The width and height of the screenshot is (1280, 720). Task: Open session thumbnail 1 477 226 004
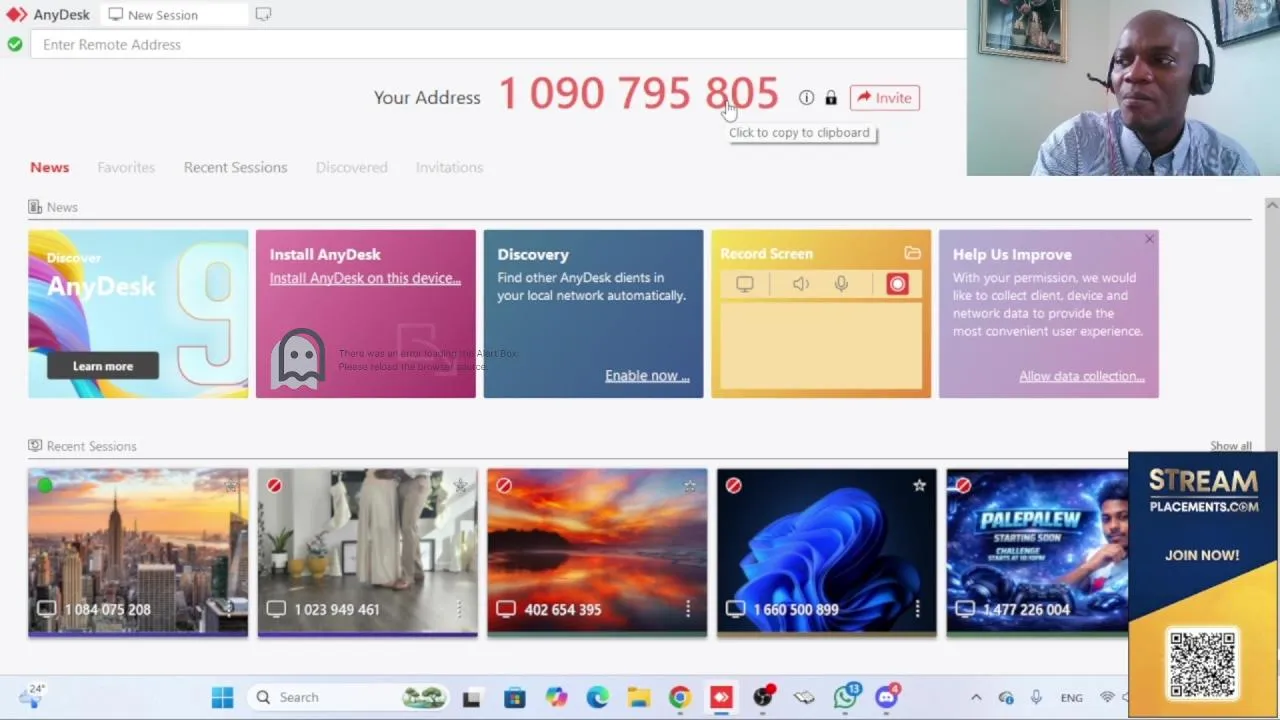pos(1037,552)
